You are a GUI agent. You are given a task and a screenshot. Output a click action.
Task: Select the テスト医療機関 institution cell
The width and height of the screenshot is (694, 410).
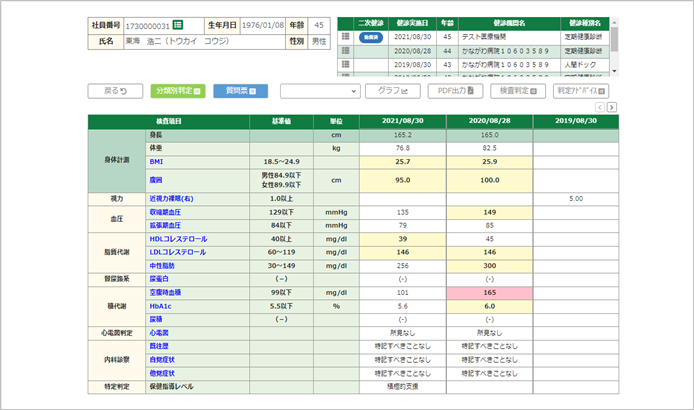pyautogui.click(x=509, y=37)
